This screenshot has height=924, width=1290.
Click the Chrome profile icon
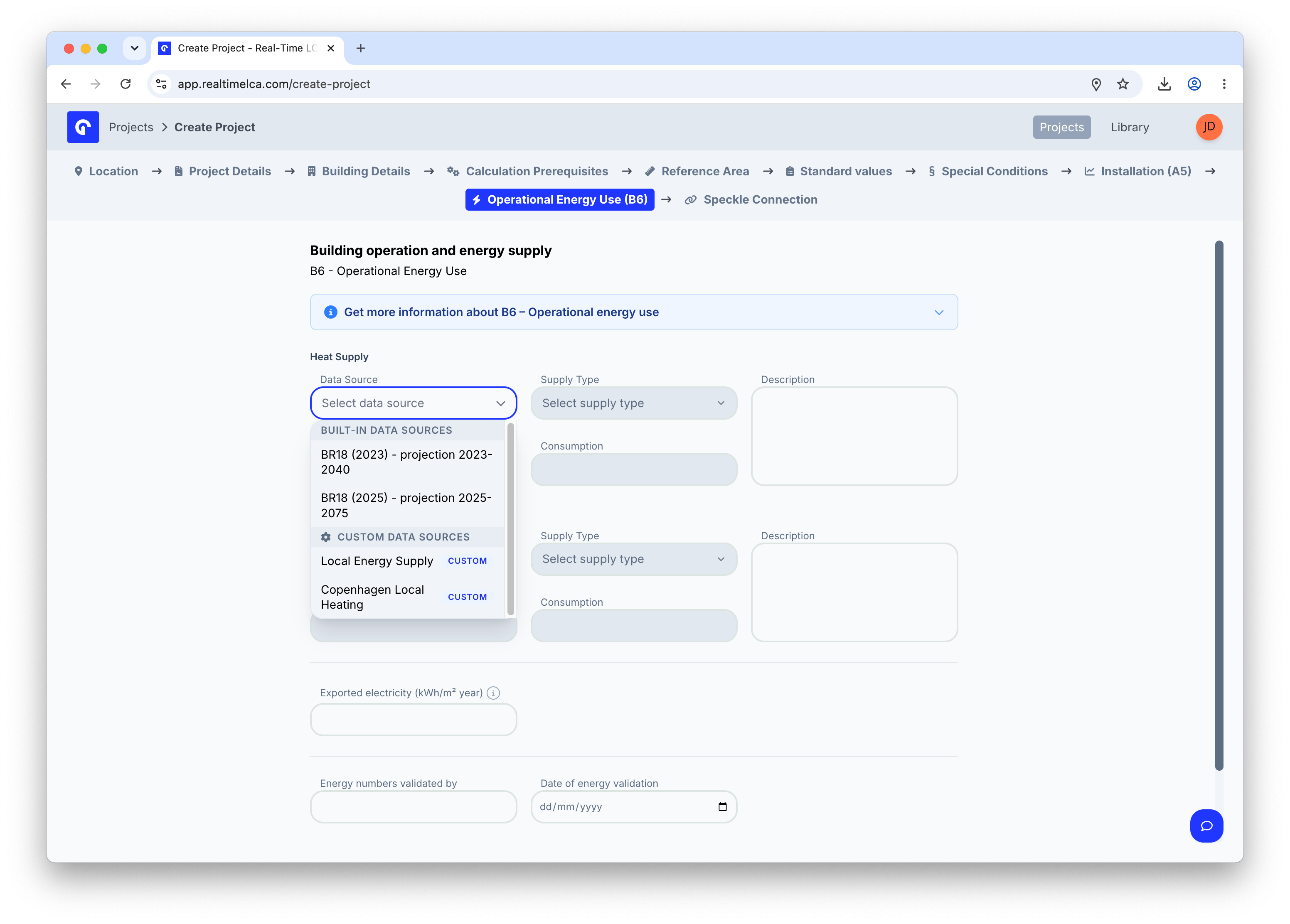click(x=1194, y=84)
